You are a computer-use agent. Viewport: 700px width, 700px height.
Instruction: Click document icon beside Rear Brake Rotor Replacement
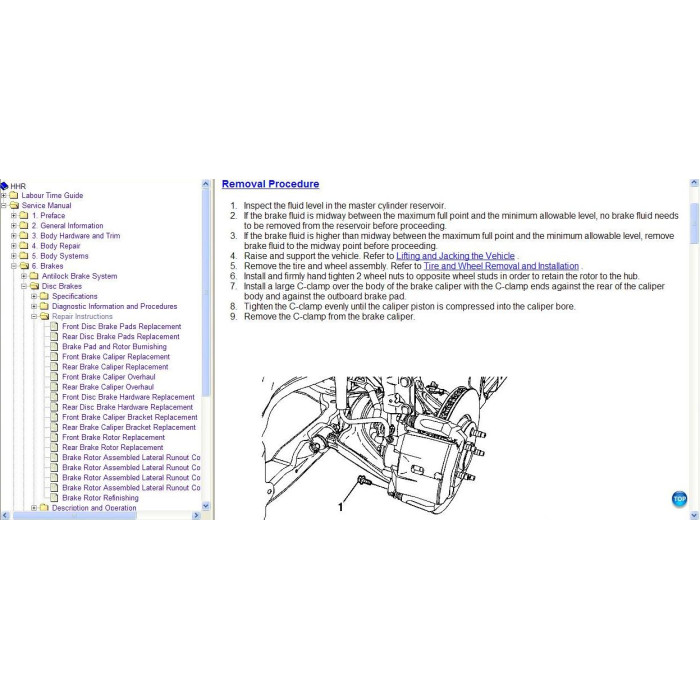pos(54,447)
